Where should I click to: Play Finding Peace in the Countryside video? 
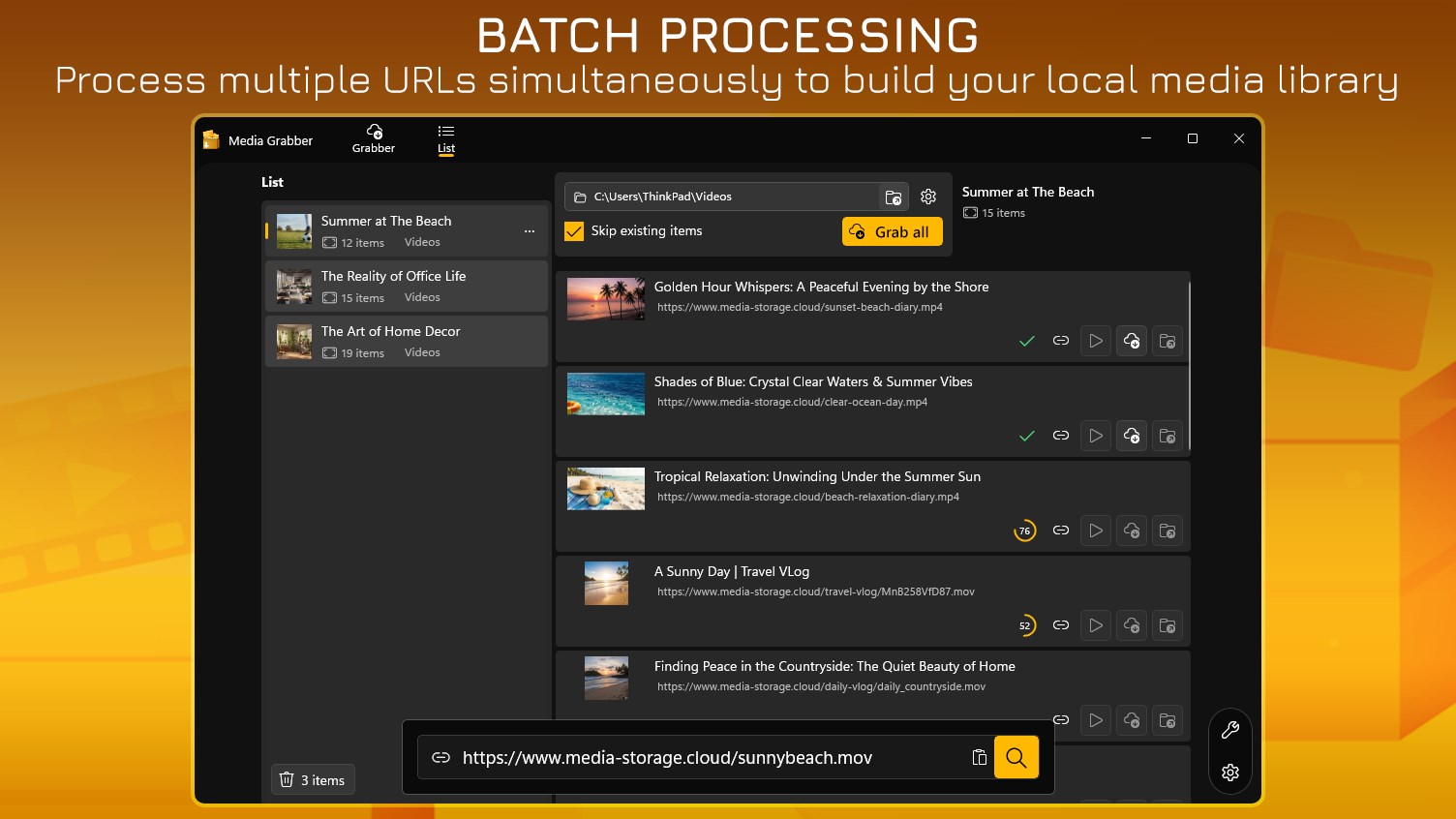(x=1096, y=720)
